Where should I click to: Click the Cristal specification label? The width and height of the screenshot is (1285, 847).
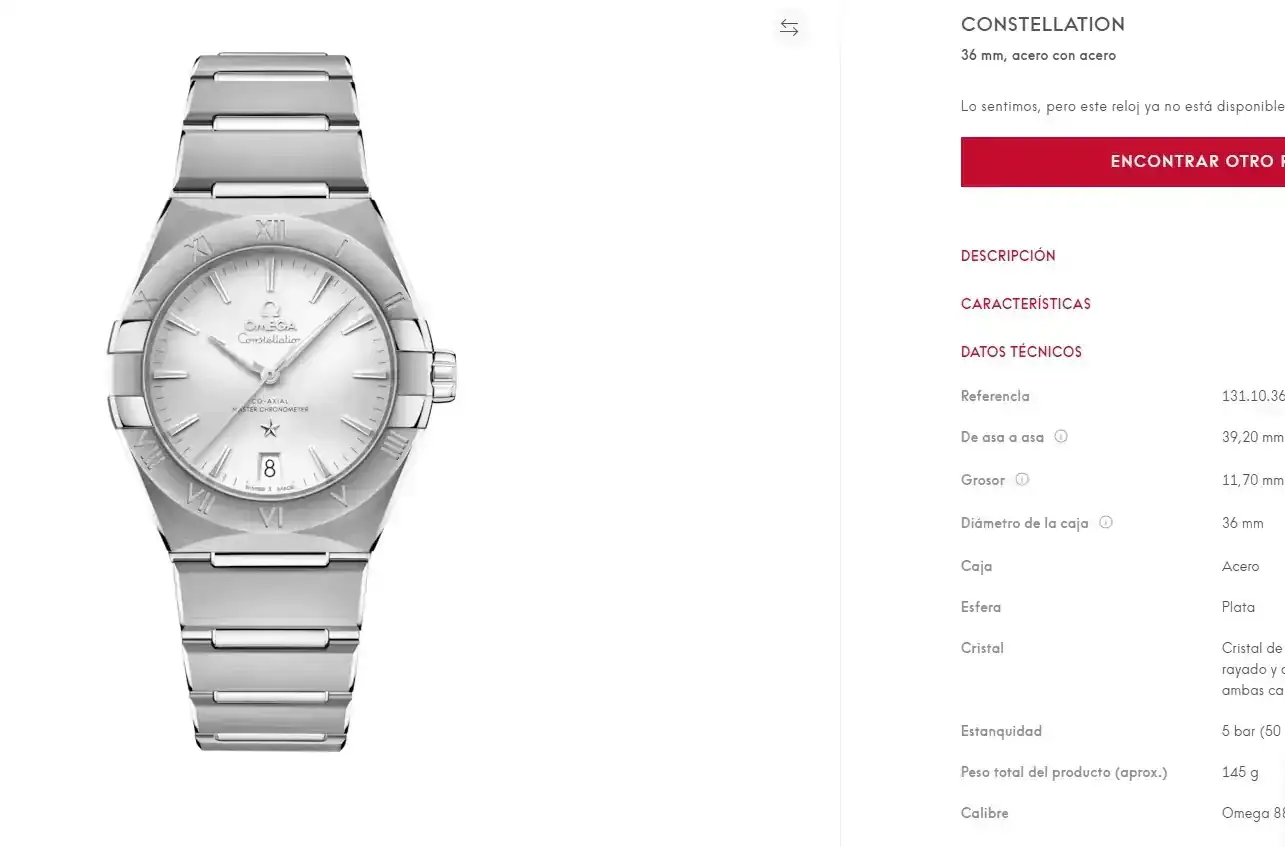point(982,648)
